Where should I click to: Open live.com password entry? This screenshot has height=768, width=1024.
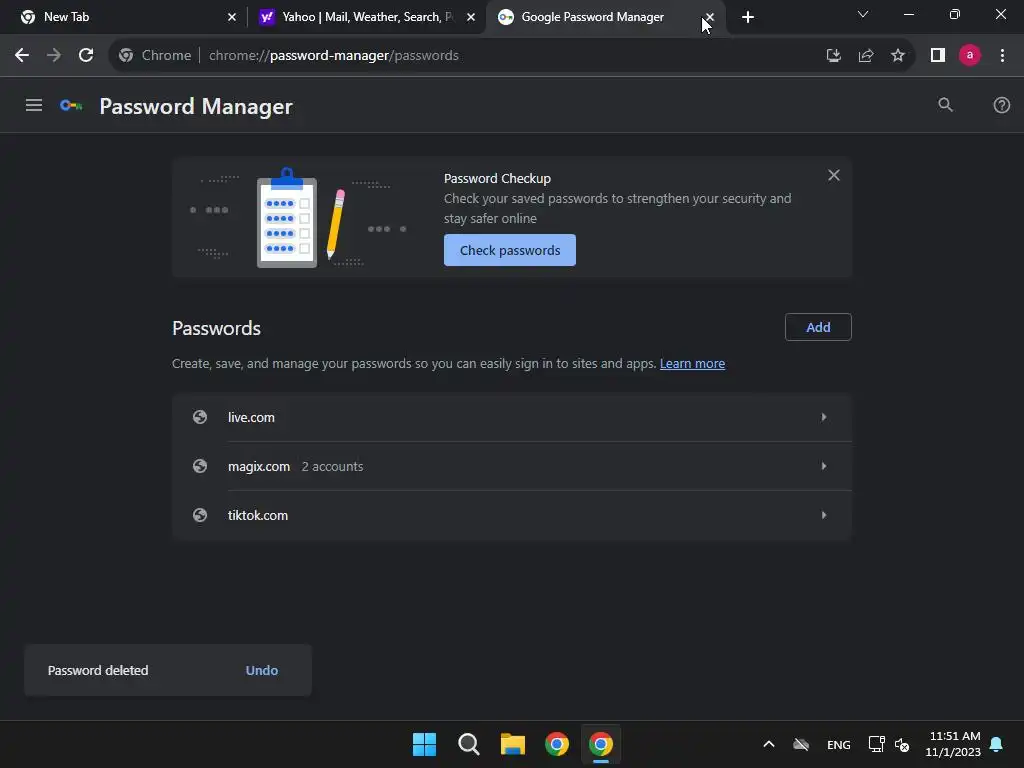[512, 417]
